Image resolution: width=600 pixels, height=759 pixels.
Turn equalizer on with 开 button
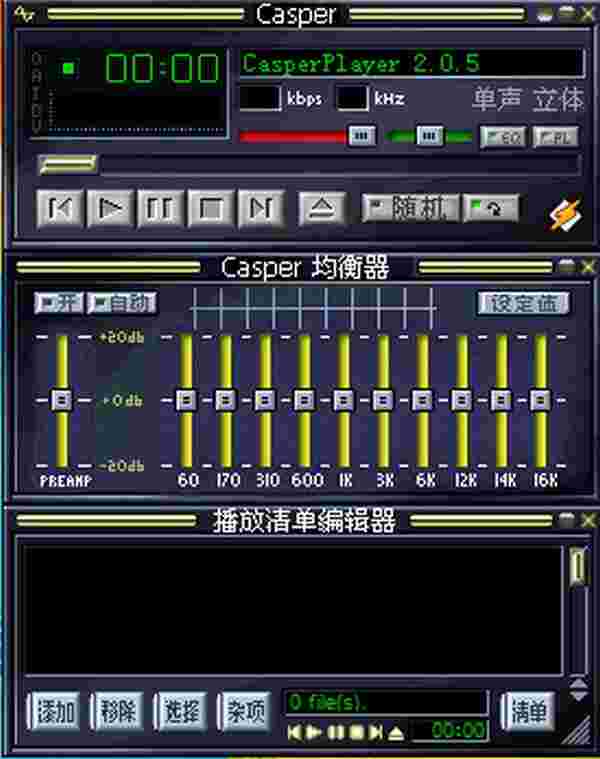click(59, 303)
